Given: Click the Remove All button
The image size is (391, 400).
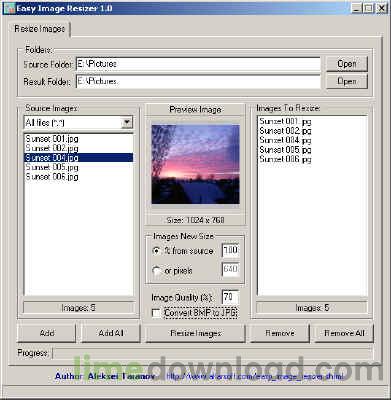Looking at the screenshot, I should (344, 333).
